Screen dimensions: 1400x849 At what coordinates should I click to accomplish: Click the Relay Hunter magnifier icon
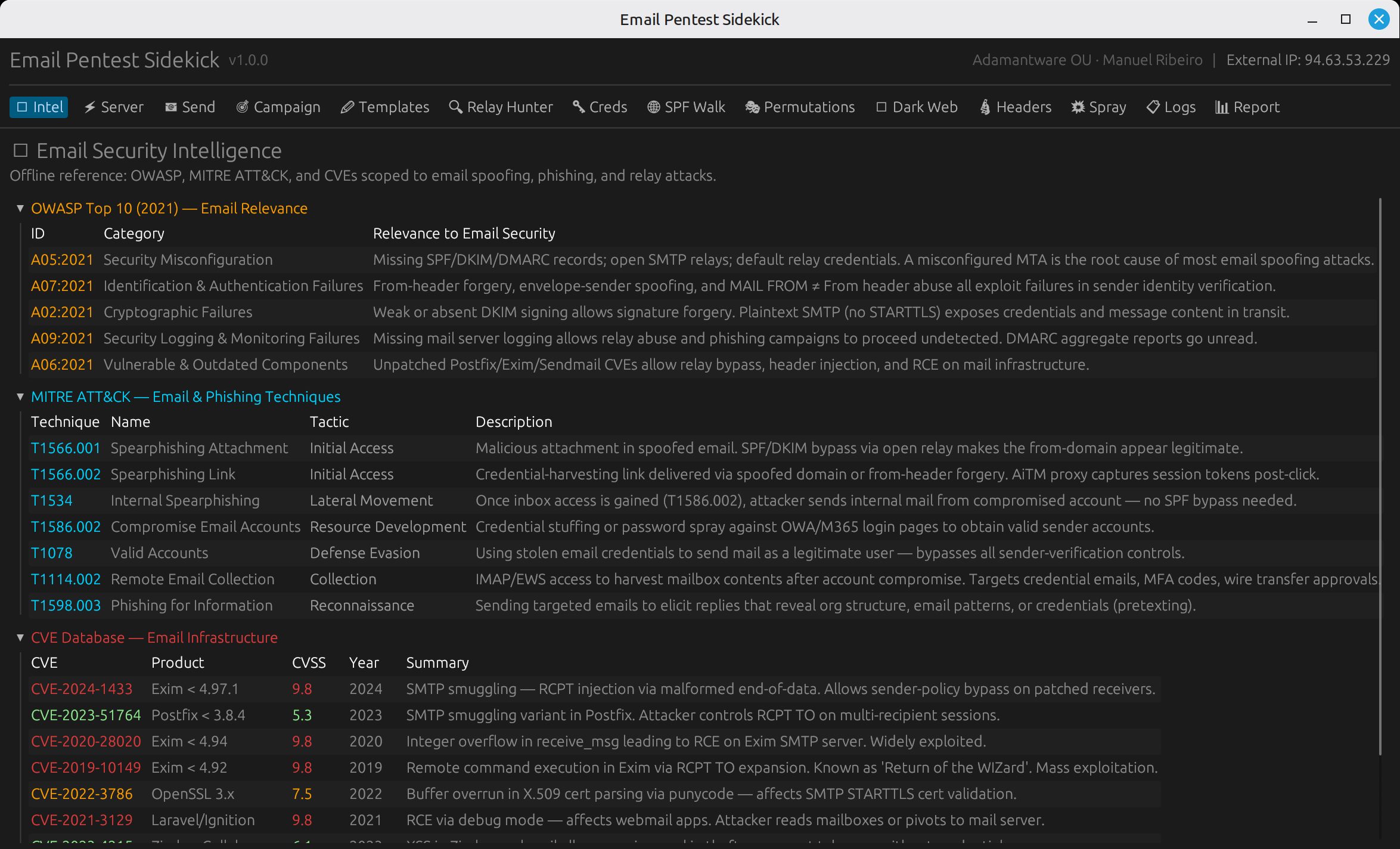456,107
